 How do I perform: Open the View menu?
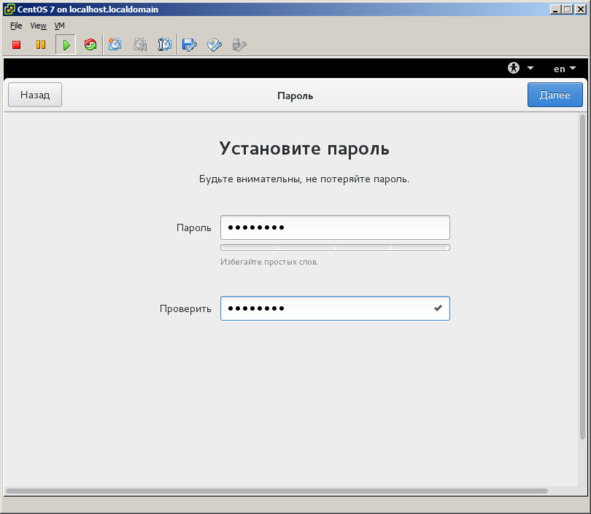tap(38, 26)
